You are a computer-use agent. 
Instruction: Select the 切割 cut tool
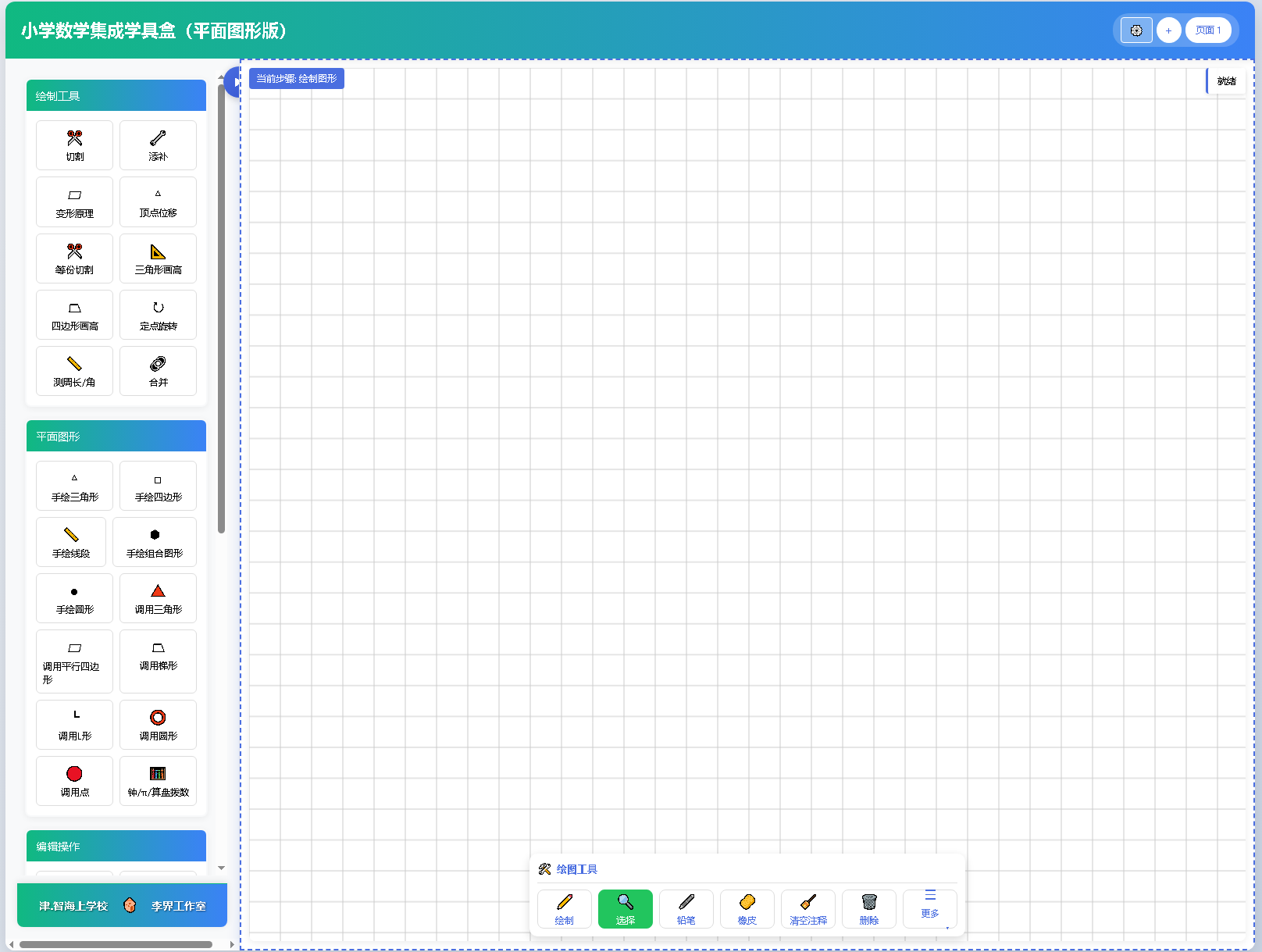74,145
